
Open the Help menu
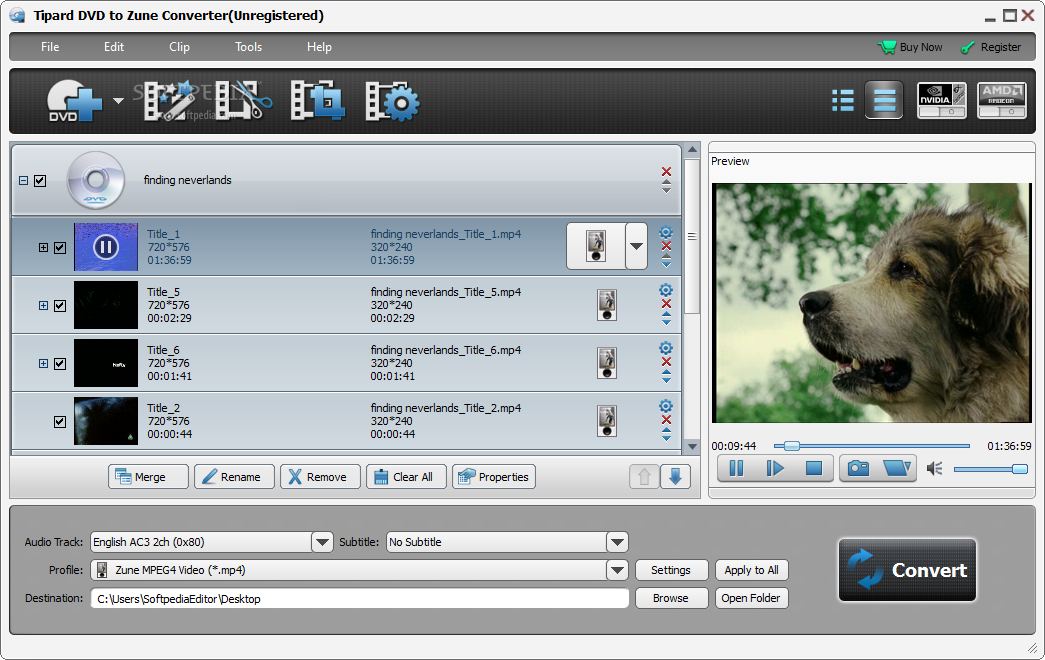coord(319,47)
